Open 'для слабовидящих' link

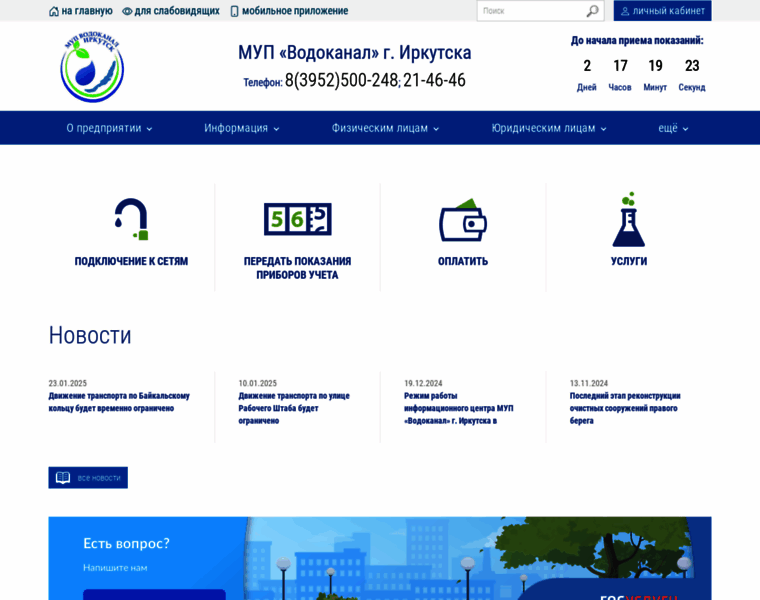point(177,11)
